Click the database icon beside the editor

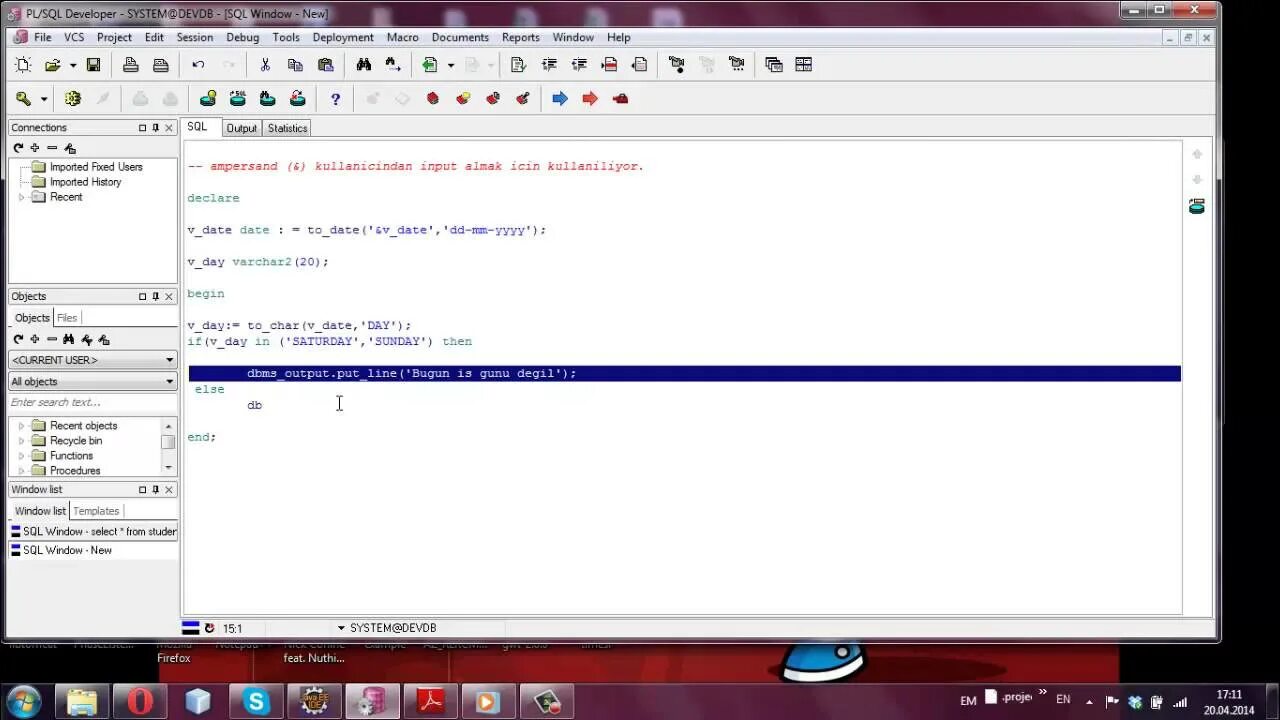1197,206
